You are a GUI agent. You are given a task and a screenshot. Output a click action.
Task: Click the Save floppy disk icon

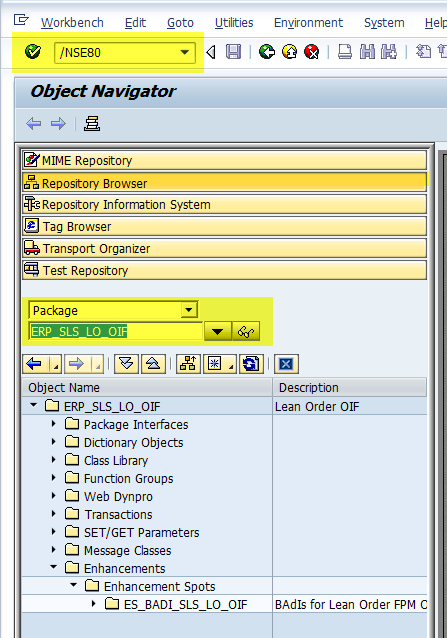click(233, 52)
